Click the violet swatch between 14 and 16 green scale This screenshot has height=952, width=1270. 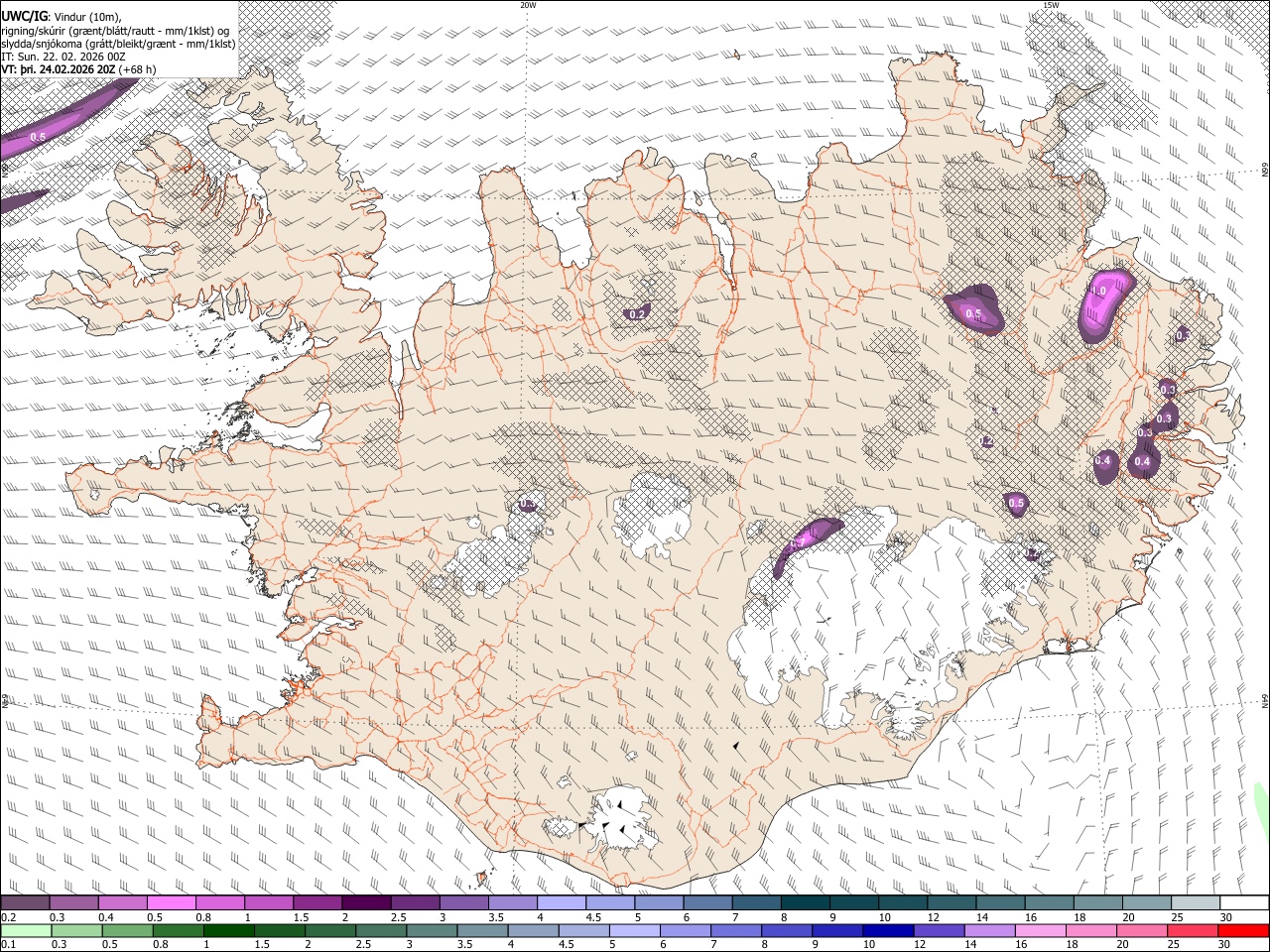point(988,931)
